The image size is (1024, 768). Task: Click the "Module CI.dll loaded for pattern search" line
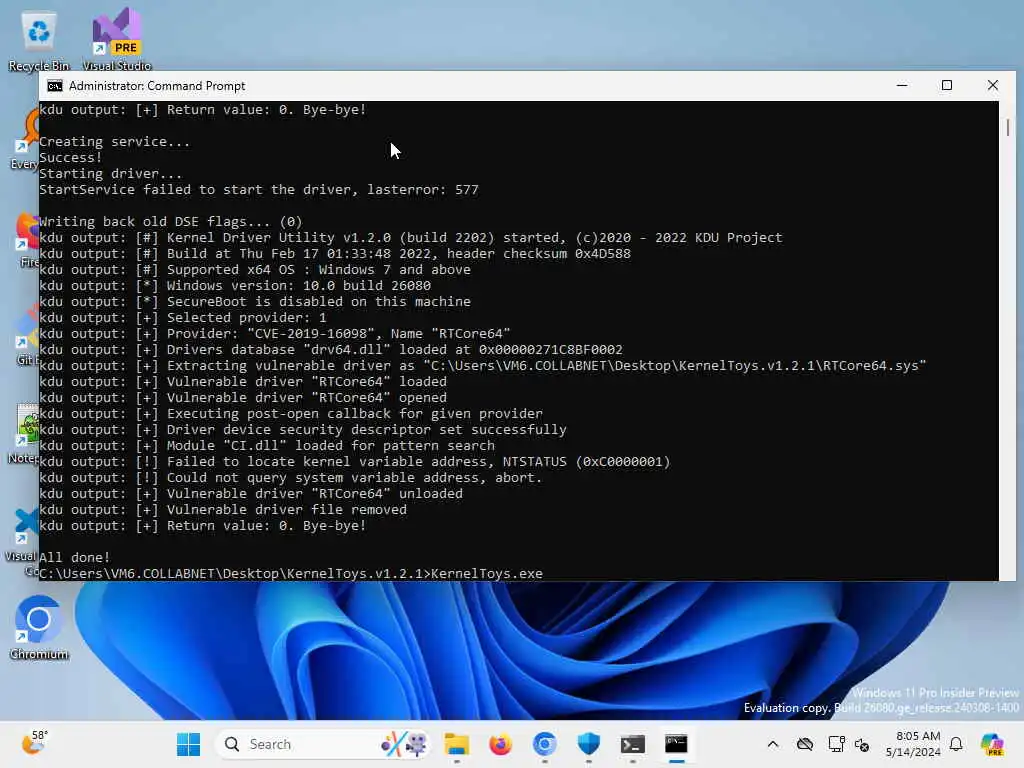click(x=266, y=445)
